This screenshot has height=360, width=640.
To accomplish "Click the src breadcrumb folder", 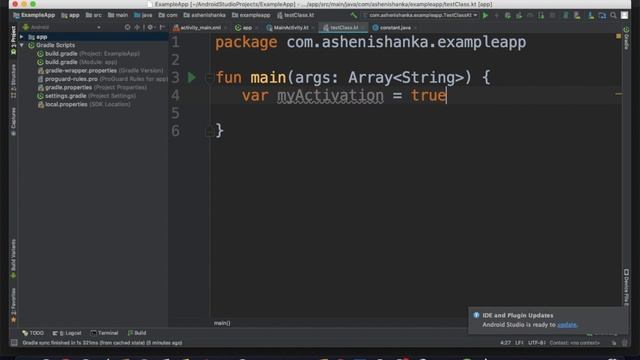I will tap(94, 16).
